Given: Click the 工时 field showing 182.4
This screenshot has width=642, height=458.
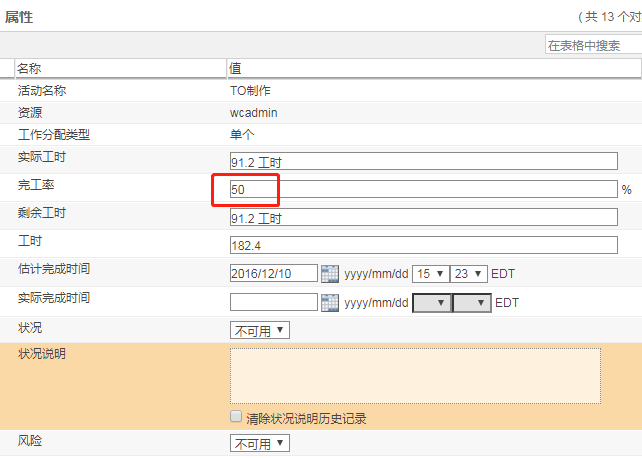Looking at the screenshot, I should [x=424, y=245].
